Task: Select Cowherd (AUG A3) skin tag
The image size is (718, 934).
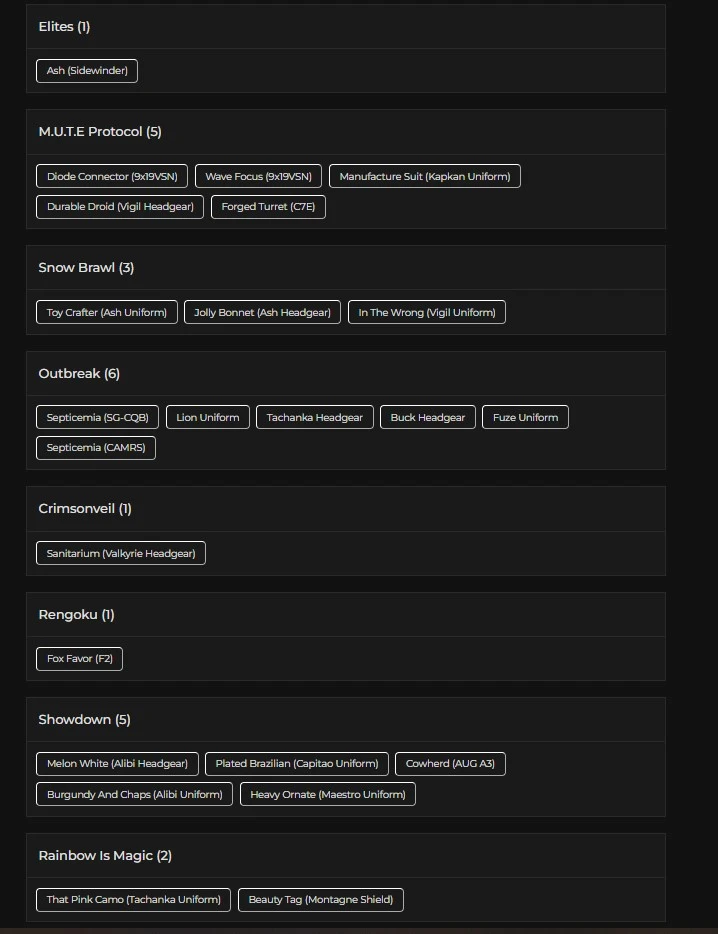Action: click(x=450, y=764)
